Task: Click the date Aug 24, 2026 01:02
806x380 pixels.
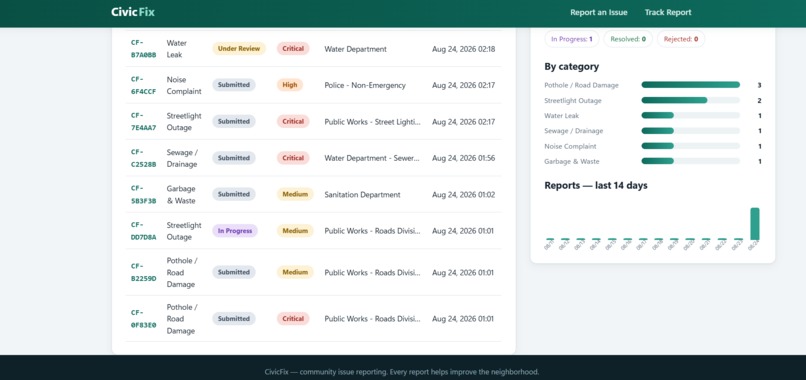Action: 463,194
